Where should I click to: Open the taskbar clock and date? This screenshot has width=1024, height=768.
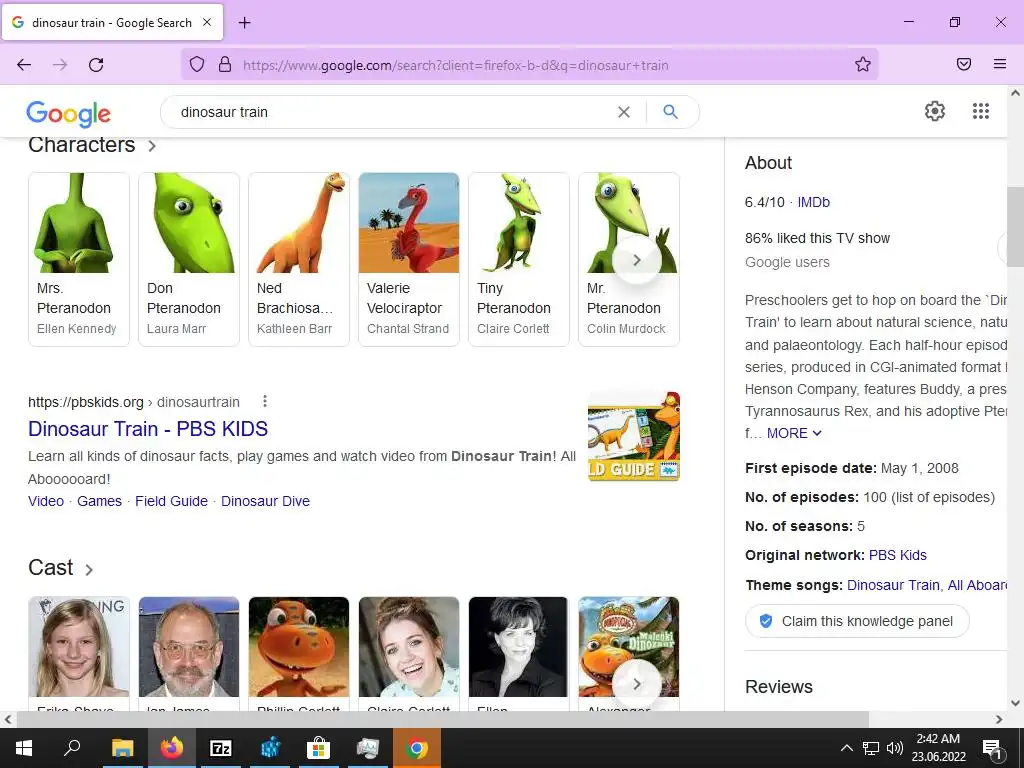pos(938,748)
